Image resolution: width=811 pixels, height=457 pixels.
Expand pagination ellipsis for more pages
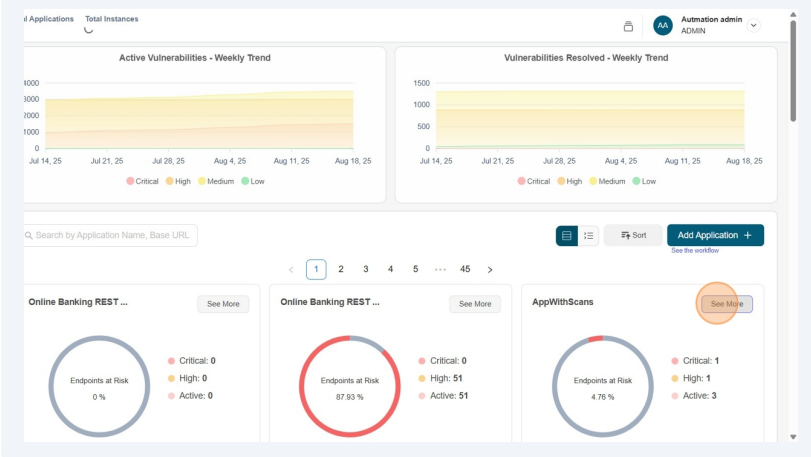[x=440, y=269]
